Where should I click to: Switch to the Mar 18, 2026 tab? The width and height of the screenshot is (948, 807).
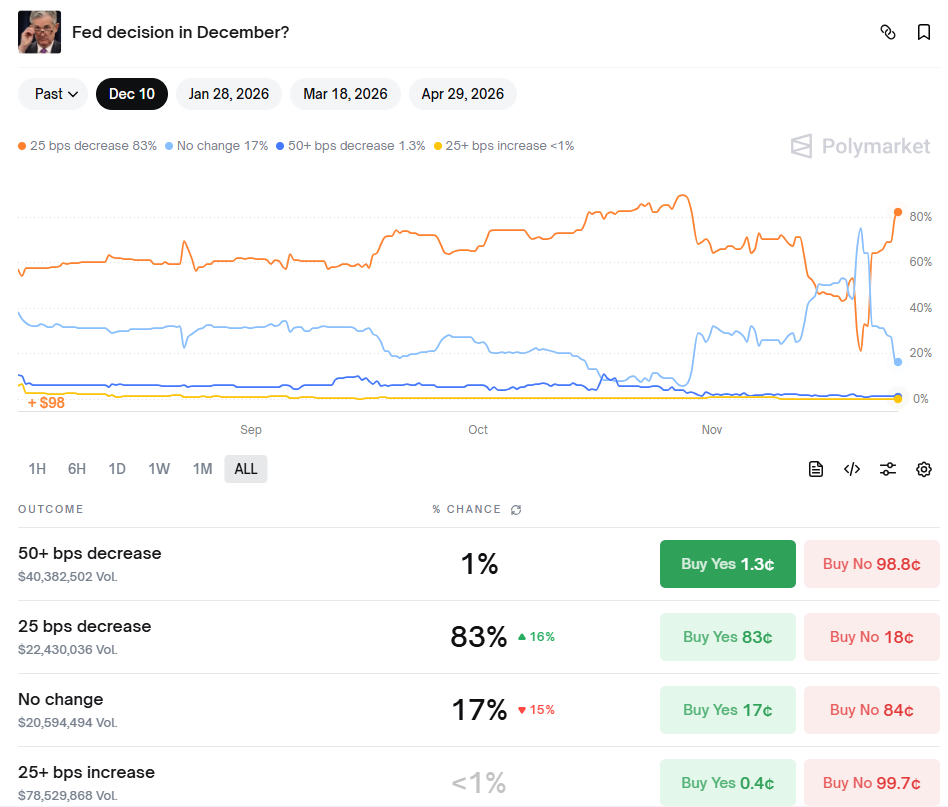345,94
